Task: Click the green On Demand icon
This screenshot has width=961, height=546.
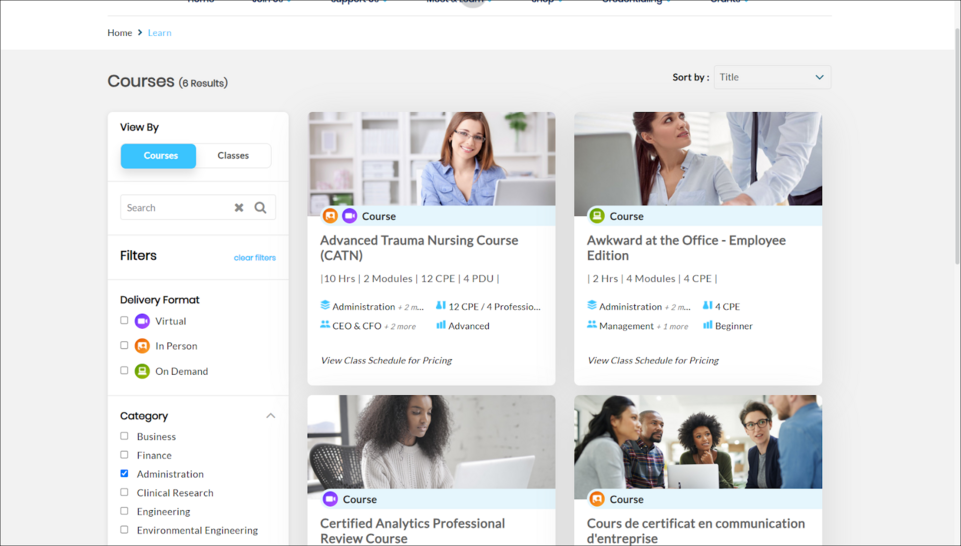Action: click(x=142, y=371)
